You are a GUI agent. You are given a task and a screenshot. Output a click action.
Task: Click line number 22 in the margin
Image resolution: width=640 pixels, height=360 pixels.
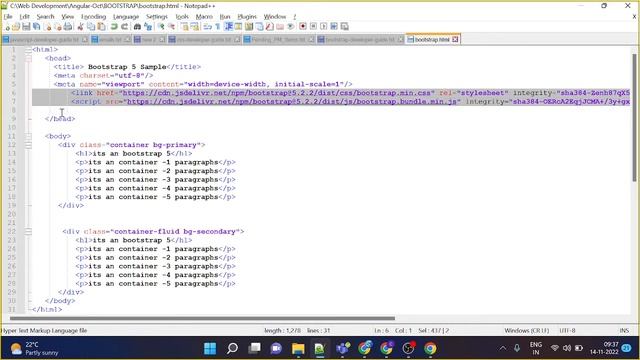coord(11,231)
